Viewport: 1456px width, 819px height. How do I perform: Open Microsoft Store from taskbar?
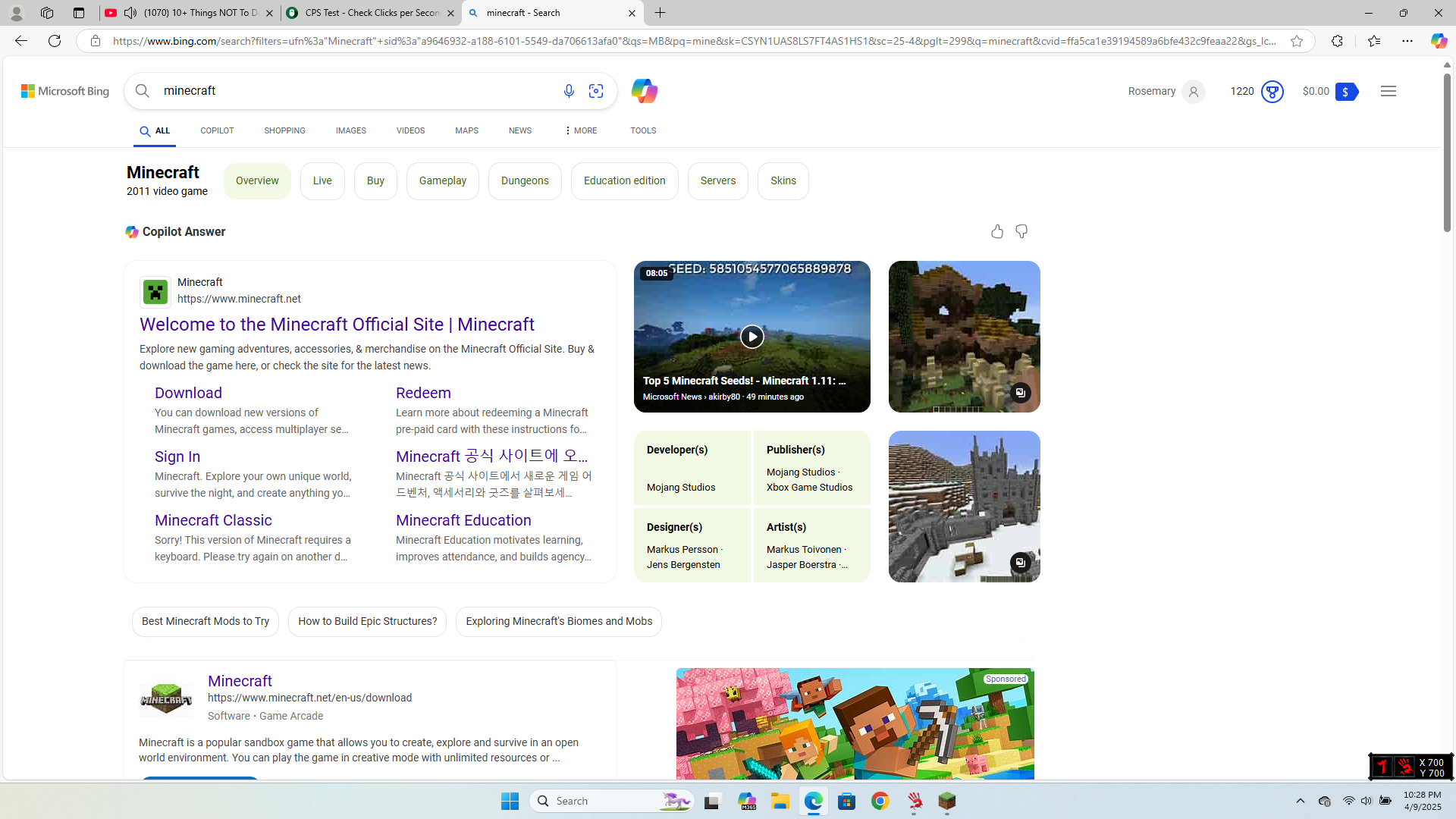847,801
